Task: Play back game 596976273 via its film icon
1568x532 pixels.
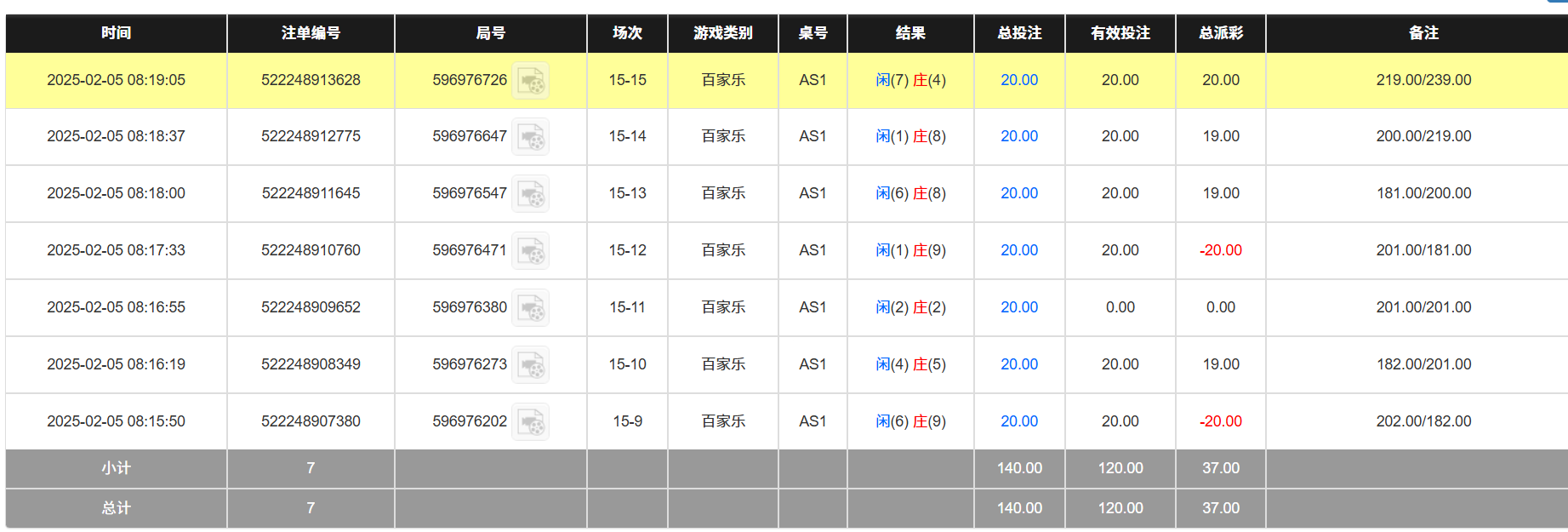Action: point(530,364)
